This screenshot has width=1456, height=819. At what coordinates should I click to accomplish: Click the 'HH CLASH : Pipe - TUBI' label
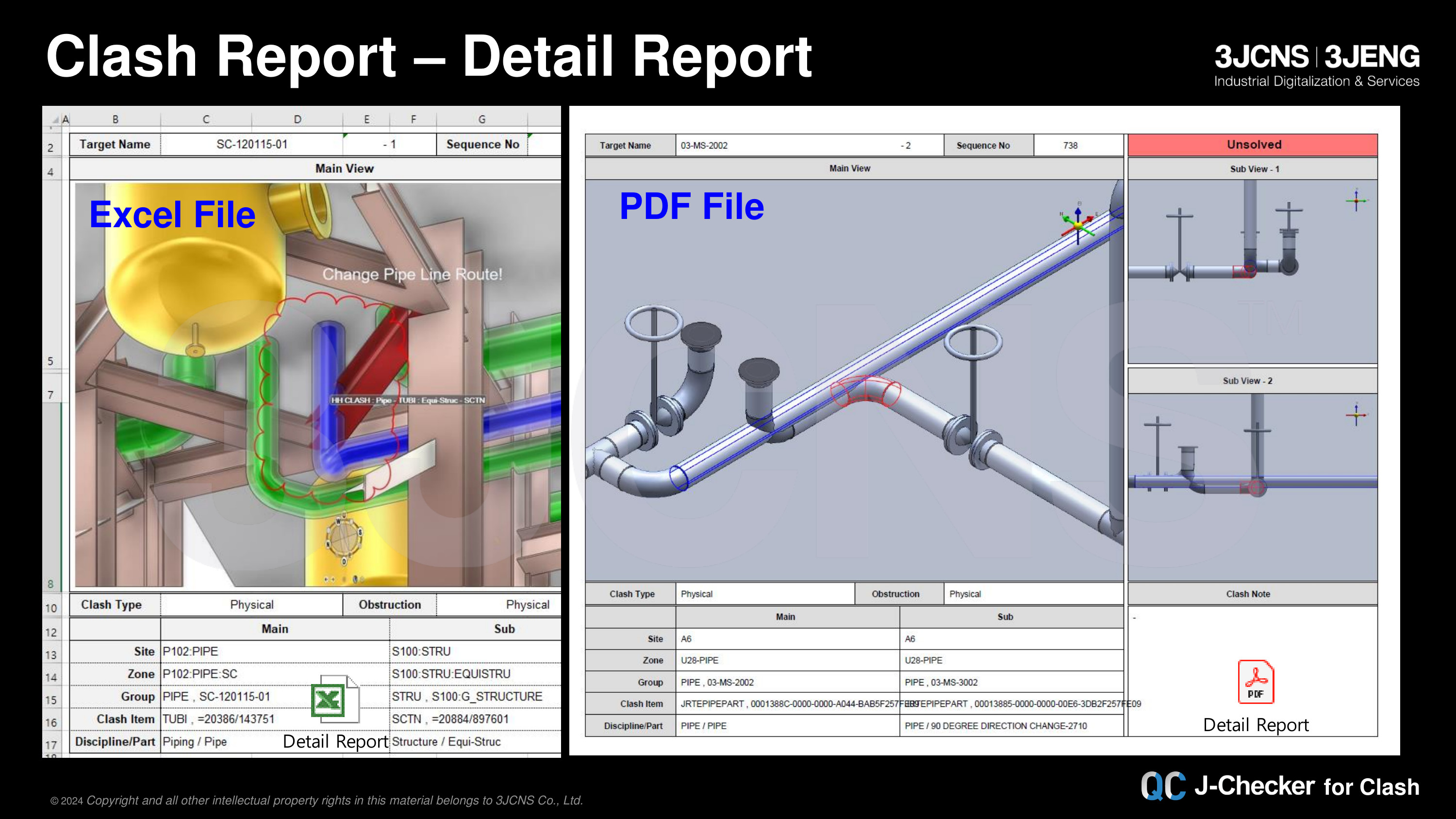[408, 400]
